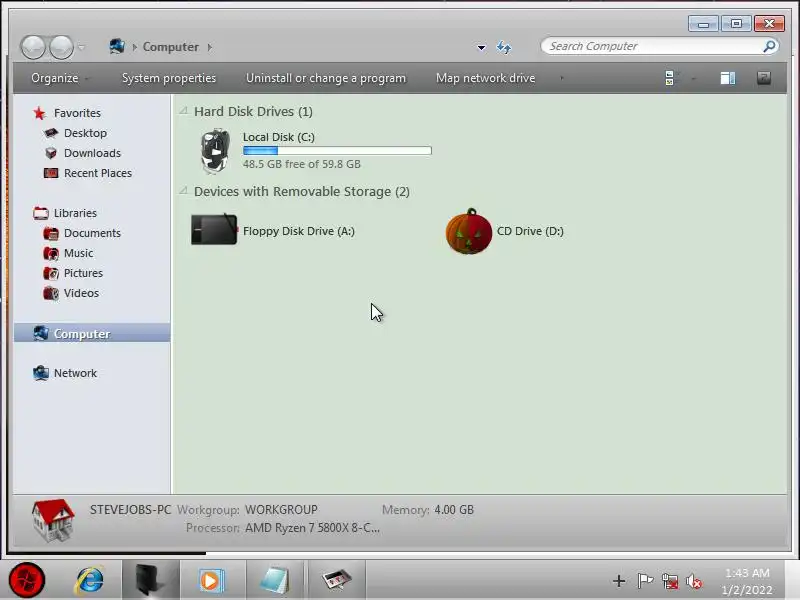The width and height of the screenshot is (800, 600).
Task: Collapse the Hard Disk Drives group
Action: coord(184,111)
